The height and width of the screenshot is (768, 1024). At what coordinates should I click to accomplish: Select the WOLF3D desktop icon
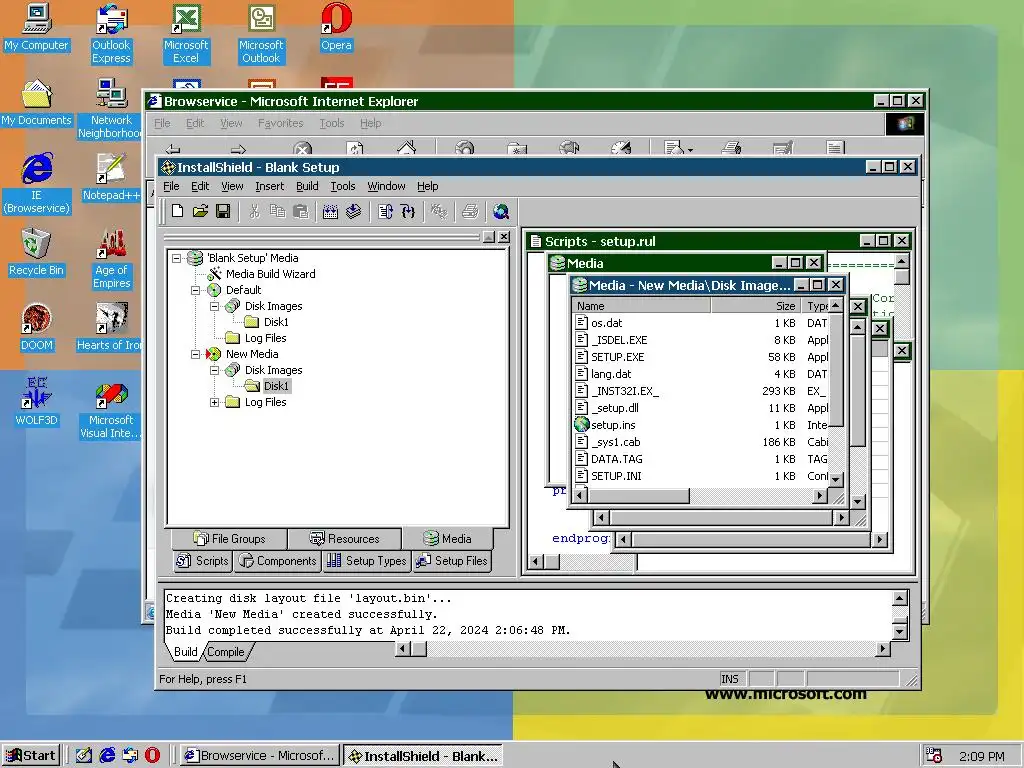[36, 402]
